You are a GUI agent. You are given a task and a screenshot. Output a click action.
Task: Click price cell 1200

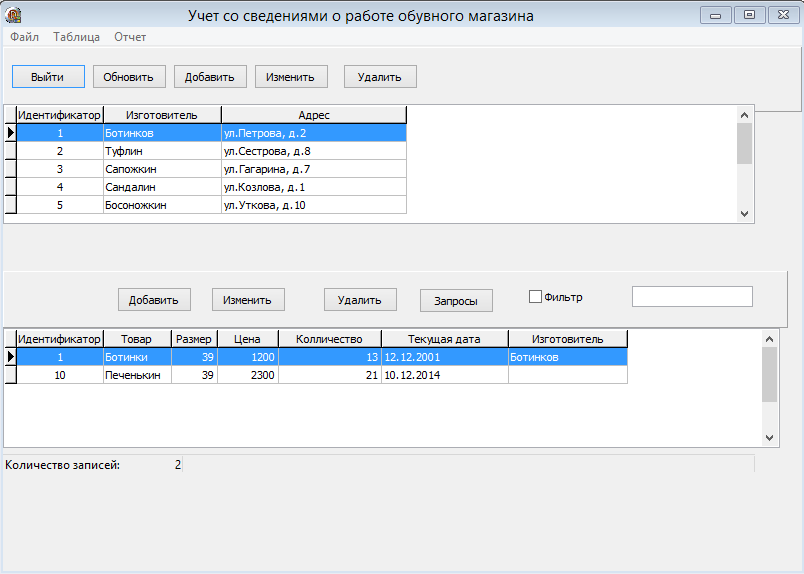coord(248,358)
